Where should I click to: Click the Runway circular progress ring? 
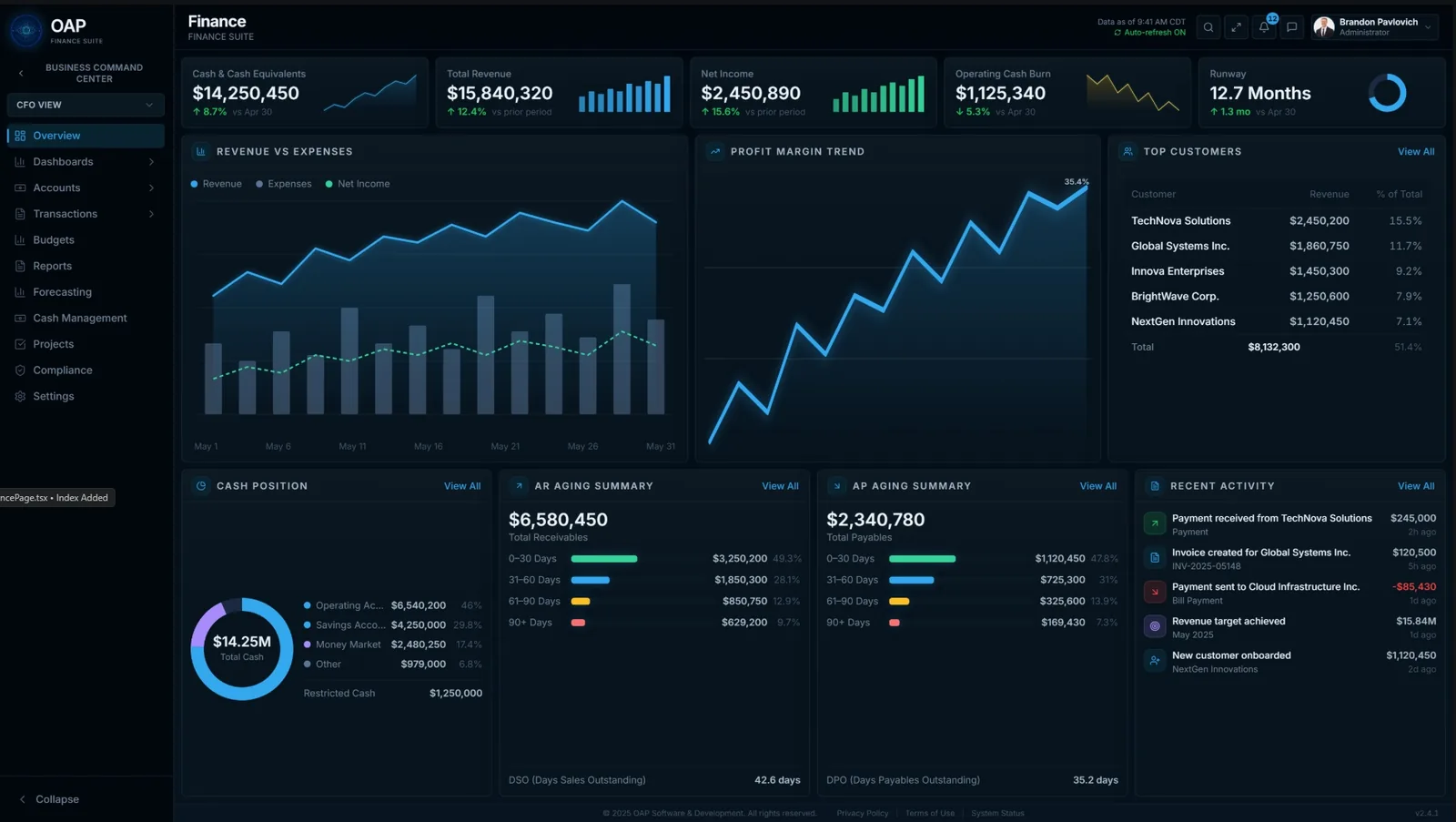click(x=1387, y=93)
